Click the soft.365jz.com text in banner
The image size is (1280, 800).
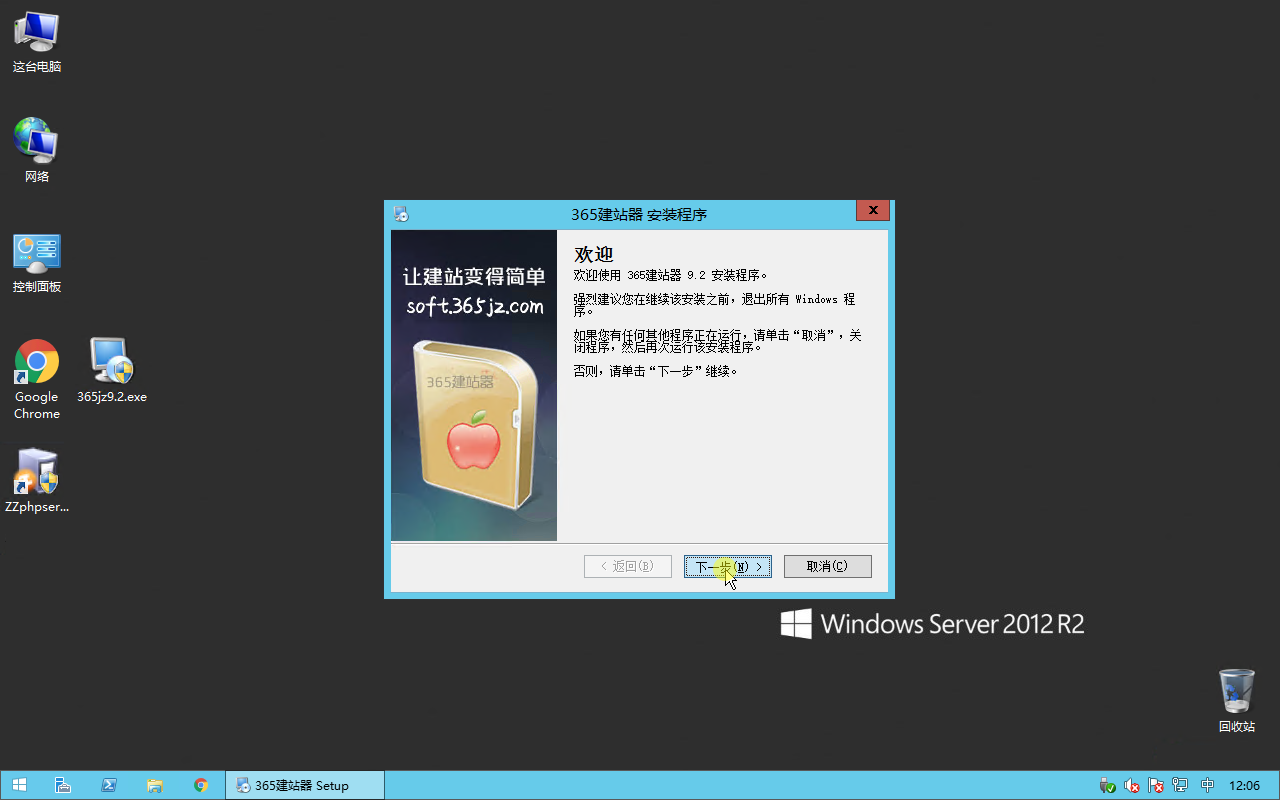pos(475,307)
